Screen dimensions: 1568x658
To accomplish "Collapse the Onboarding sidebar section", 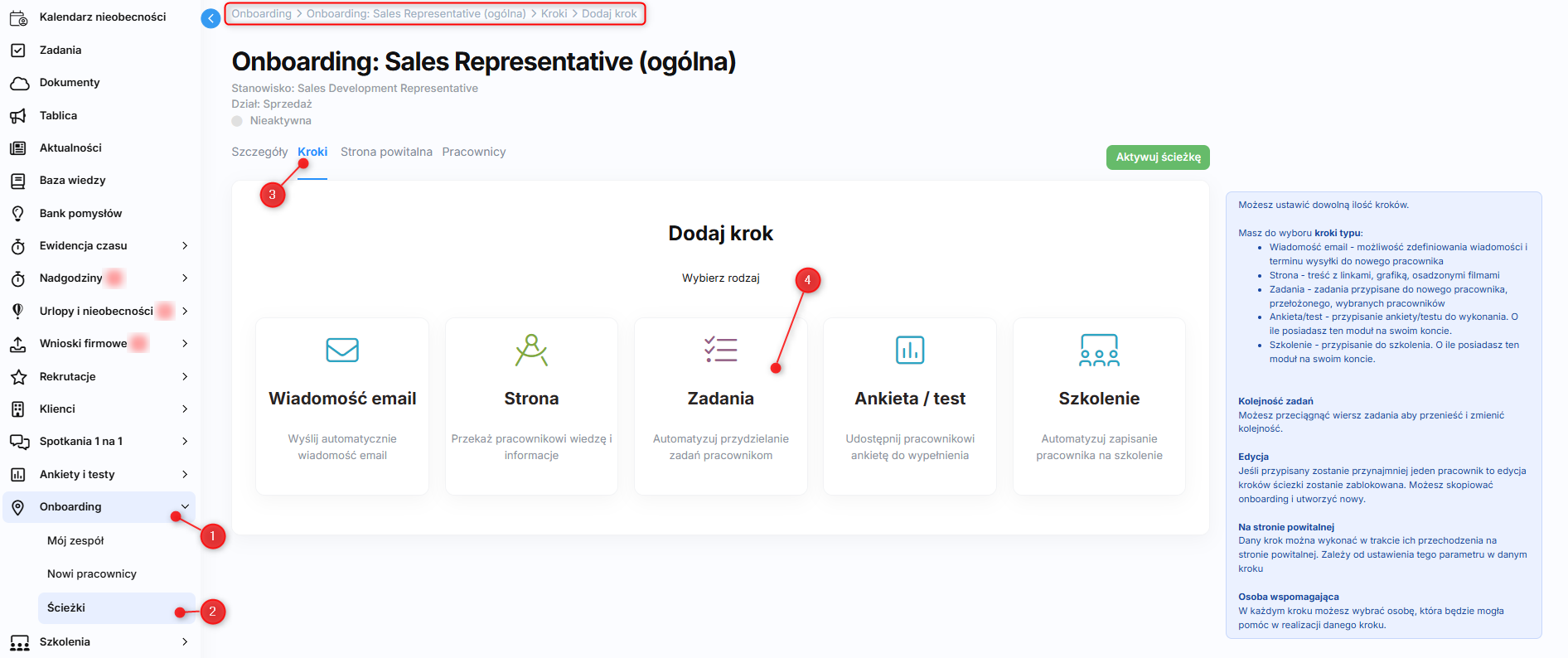I will click(x=185, y=507).
